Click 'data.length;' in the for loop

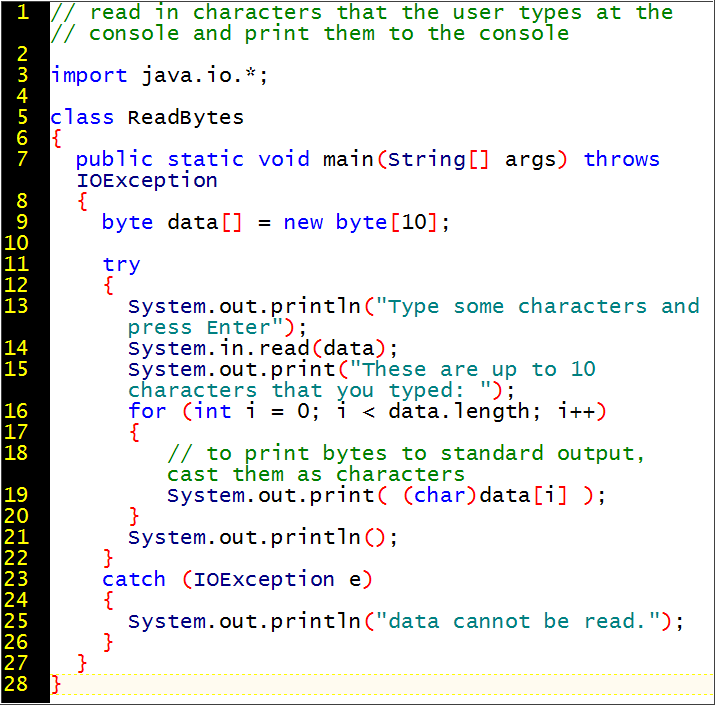pos(465,412)
